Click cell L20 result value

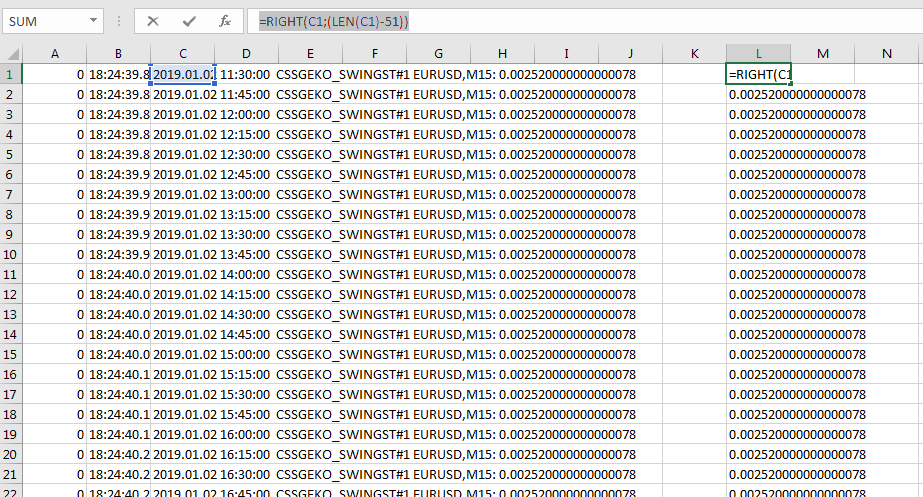coord(758,455)
